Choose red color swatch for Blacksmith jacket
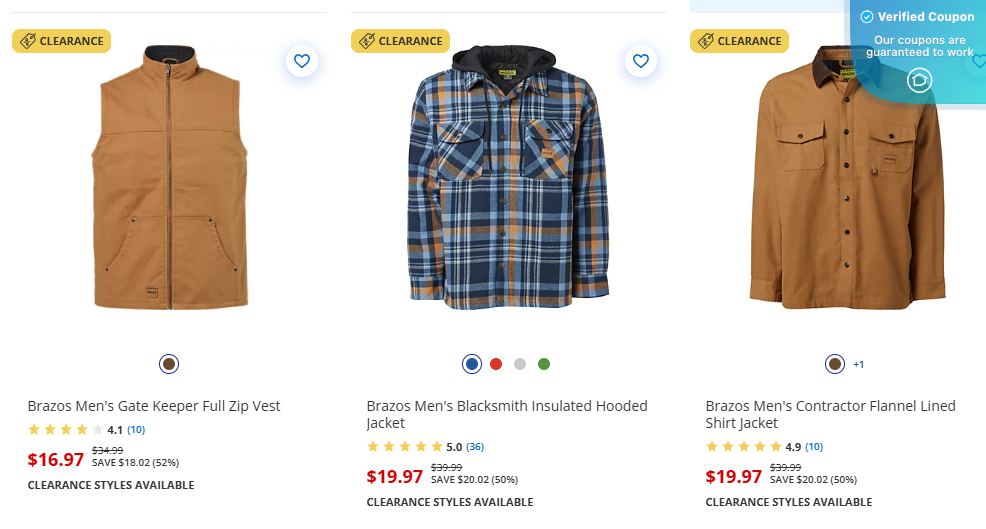The width and height of the screenshot is (986, 529). click(496, 364)
